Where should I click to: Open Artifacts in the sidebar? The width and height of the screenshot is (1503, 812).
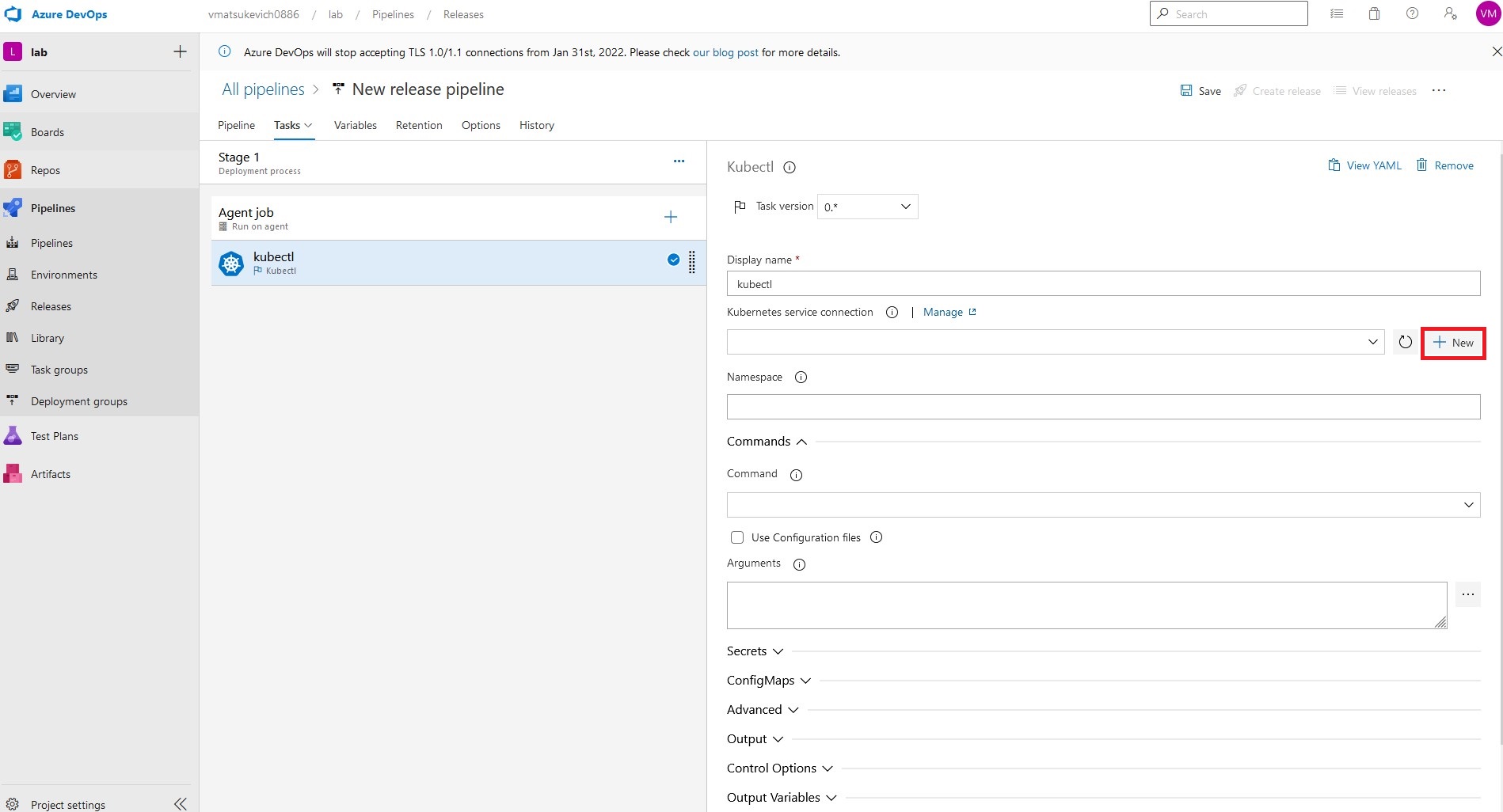(x=51, y=474)
